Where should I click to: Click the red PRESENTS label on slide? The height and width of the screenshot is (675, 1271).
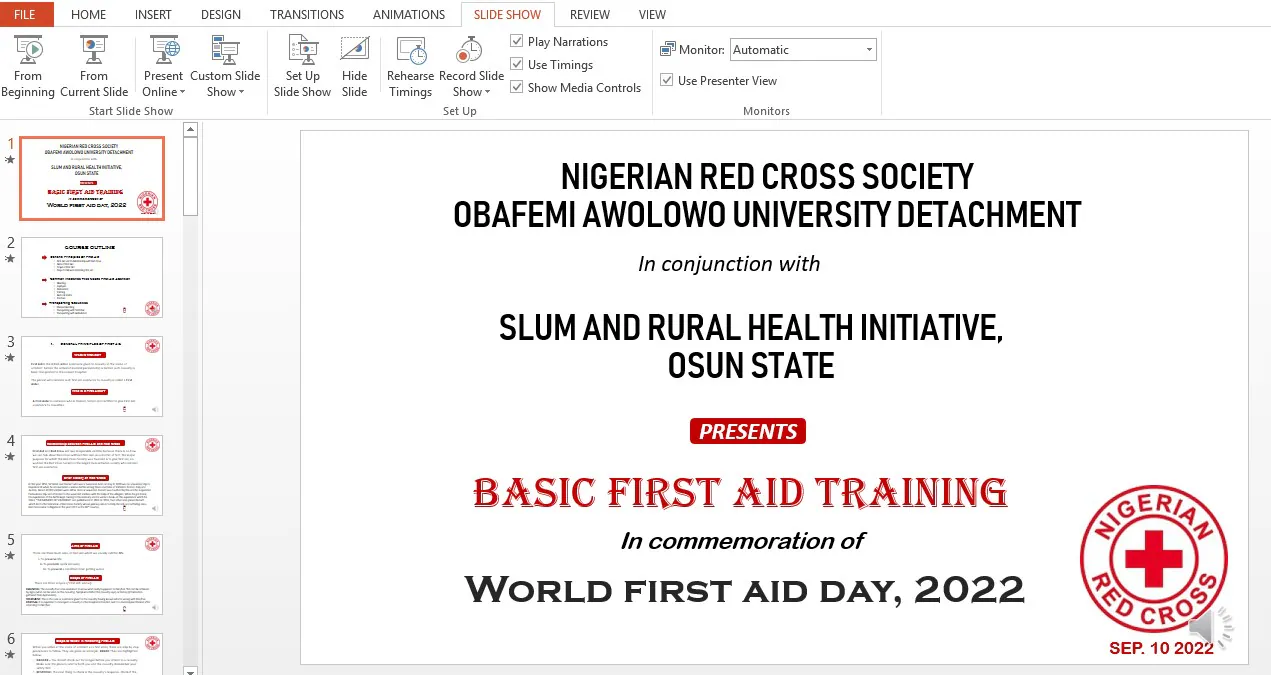(748, 432)
